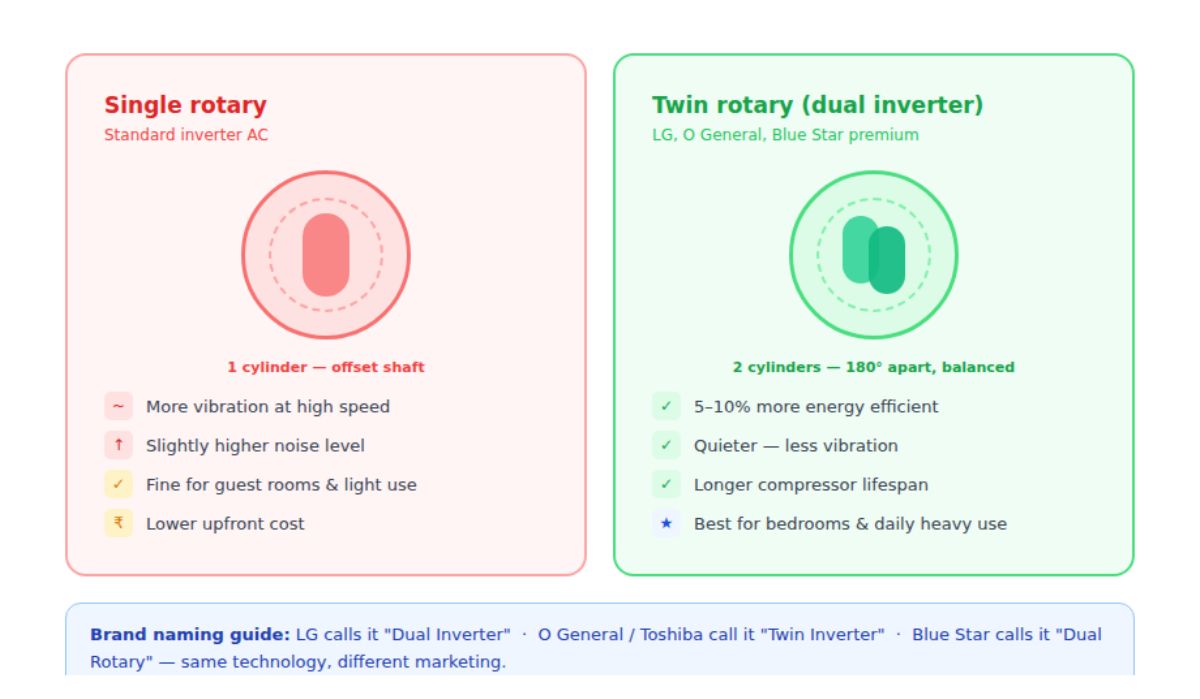Click the green check beside Longer compressor lifespan
Viewport: 1200px width, 699px height.
(667, 484)
